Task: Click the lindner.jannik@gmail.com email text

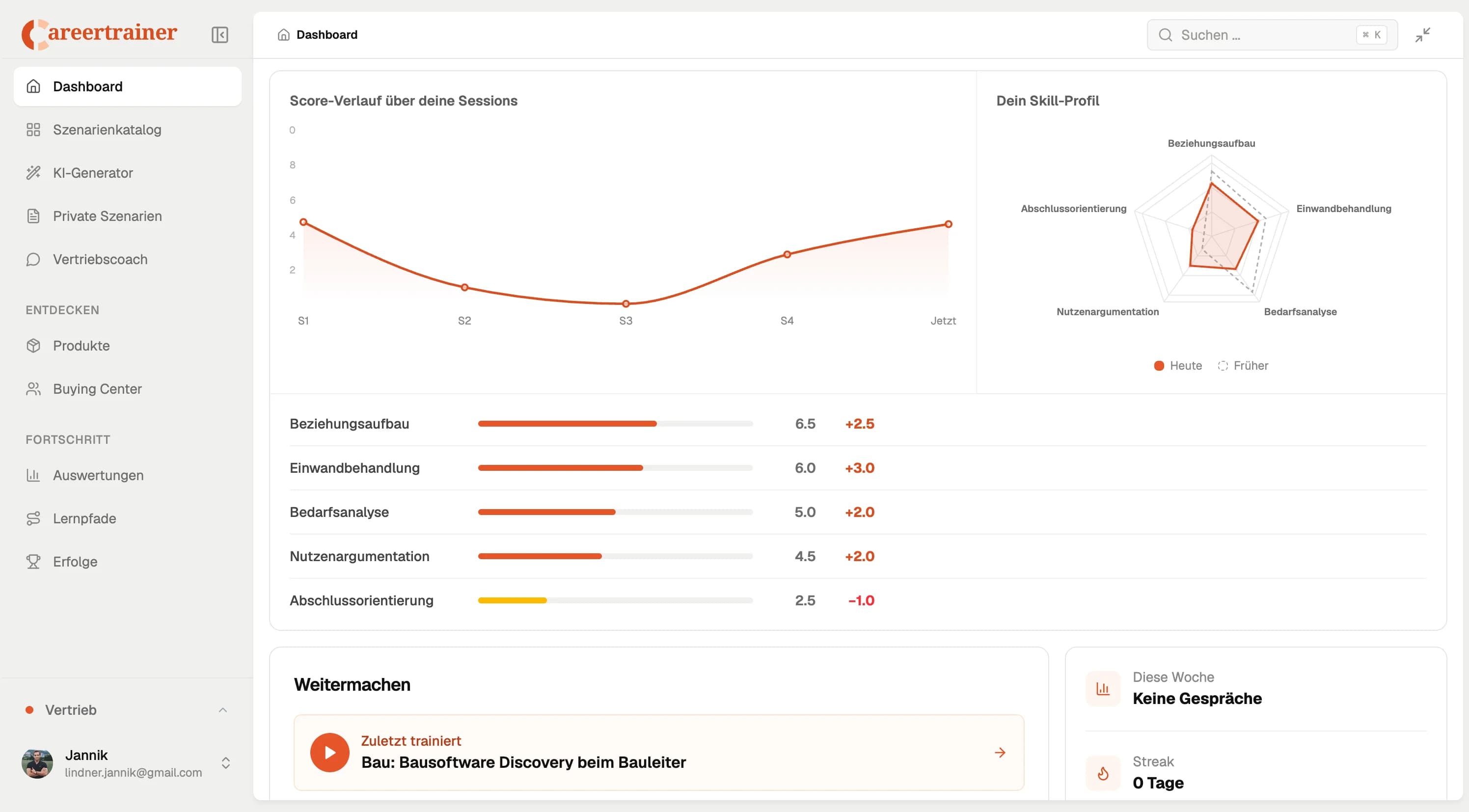Action: point(134,773)
